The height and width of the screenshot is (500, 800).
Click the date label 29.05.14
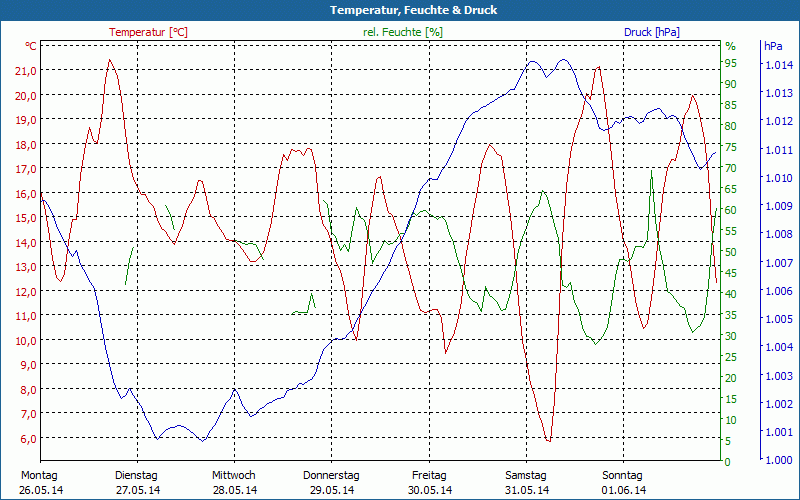click(332, 490)
